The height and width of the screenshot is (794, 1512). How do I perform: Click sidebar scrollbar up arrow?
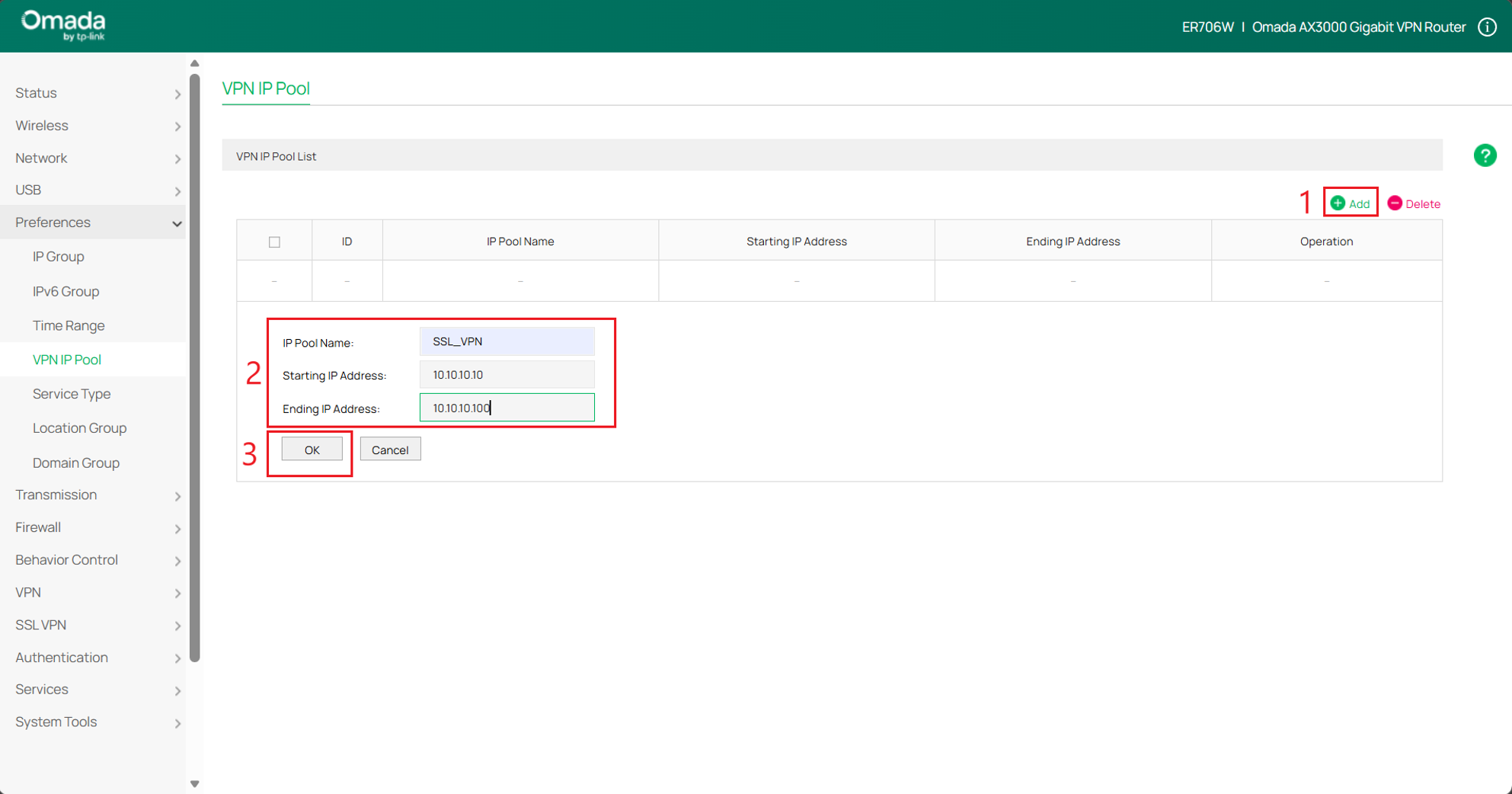[x=195, y=64]
